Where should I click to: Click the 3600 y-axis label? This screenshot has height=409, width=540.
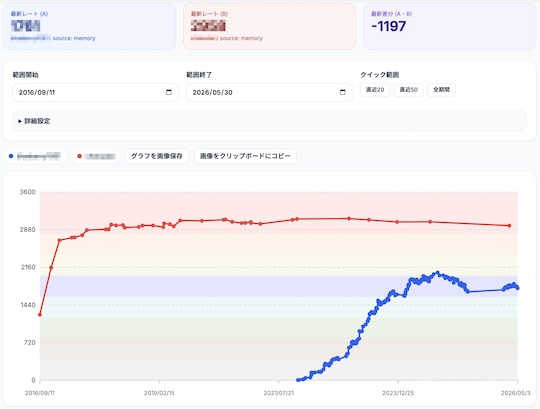click(x=28, y=192)
